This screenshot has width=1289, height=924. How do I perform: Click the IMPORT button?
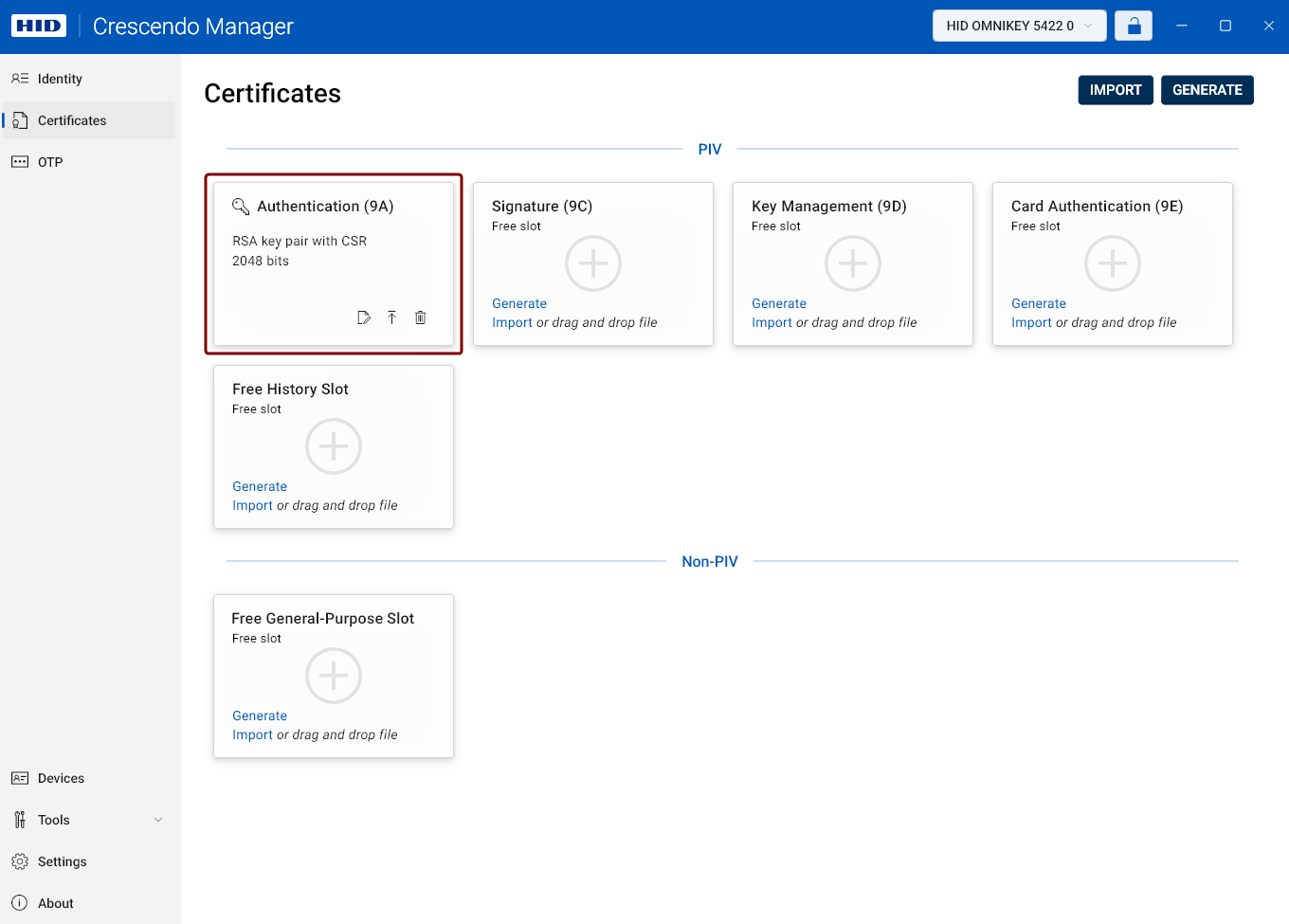click(1116, 90)
